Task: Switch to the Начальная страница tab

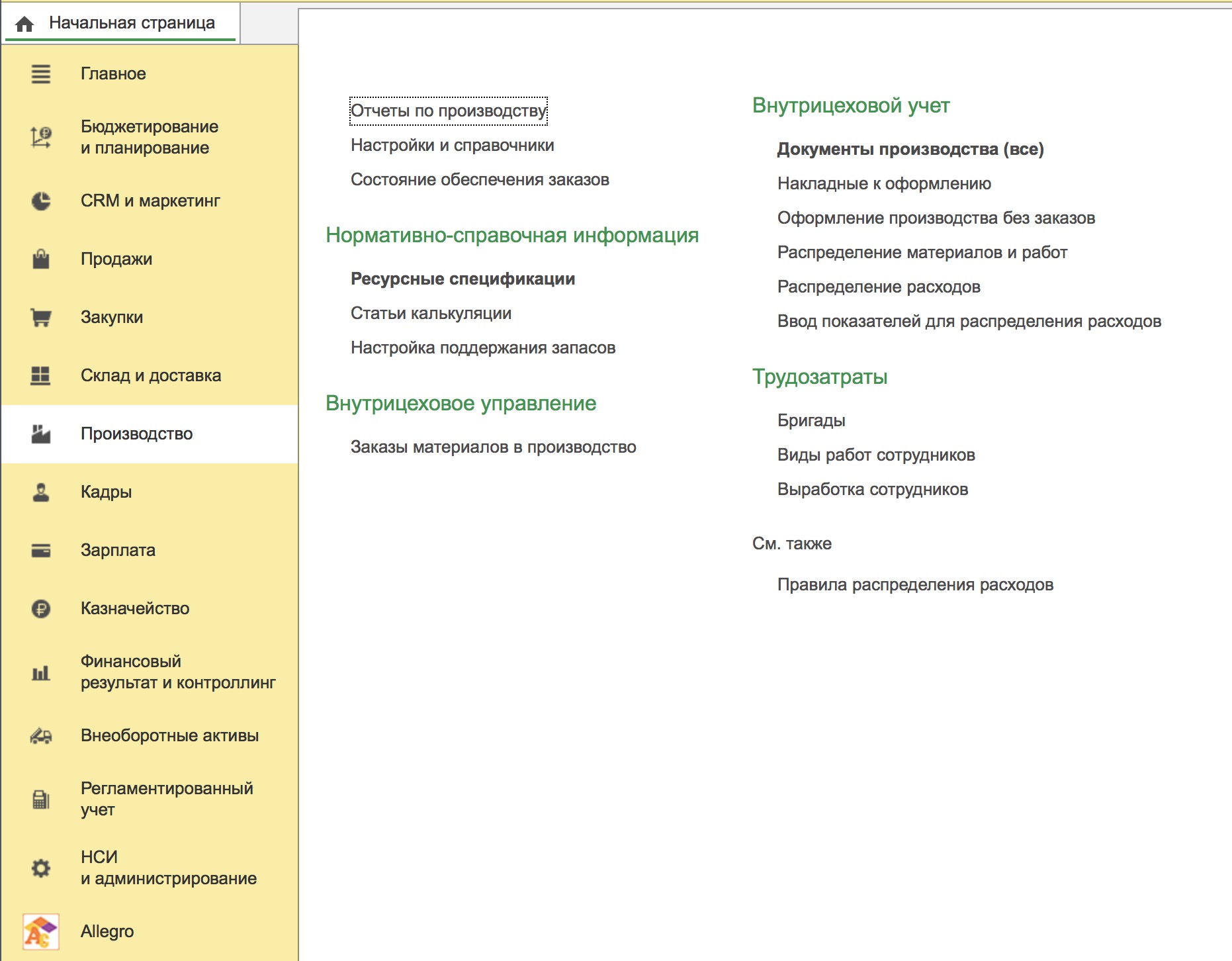Action: 120,23
